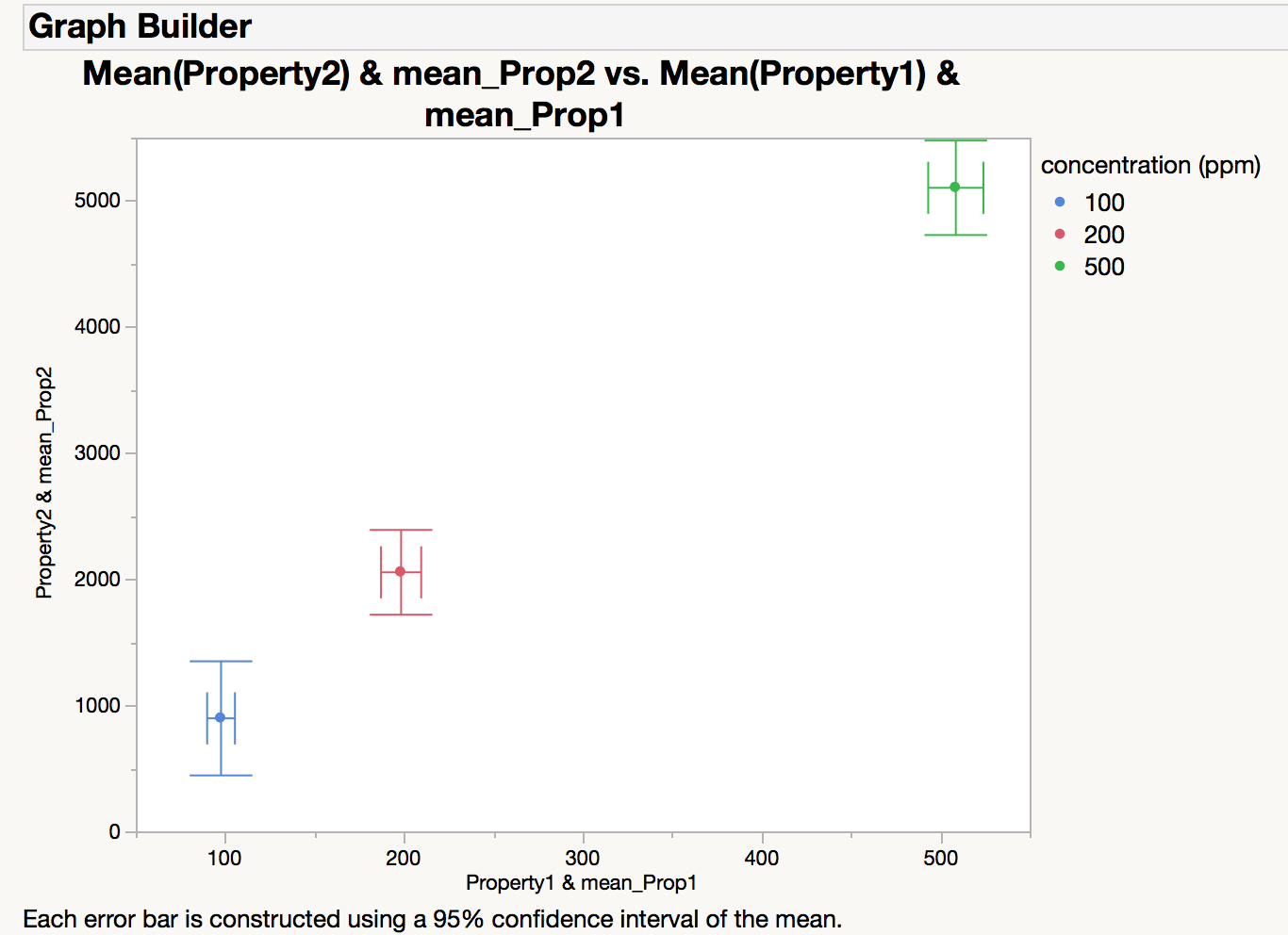Select the red data point near 2000
Screen dimensions: 1288x935
coord(400,571)
